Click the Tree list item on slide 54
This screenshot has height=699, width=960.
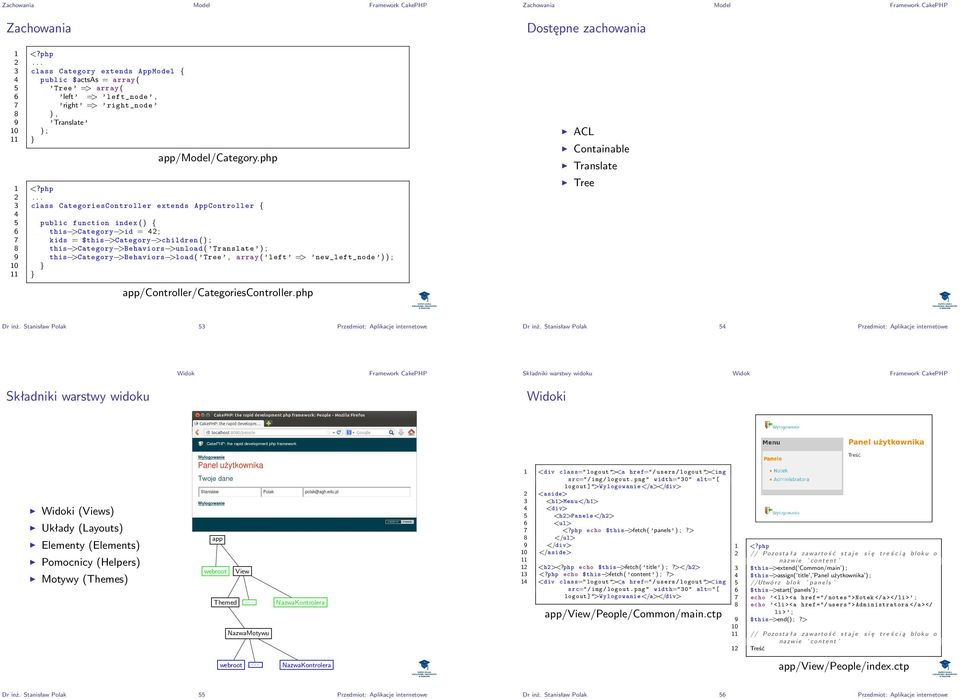(x=584, y=182)
